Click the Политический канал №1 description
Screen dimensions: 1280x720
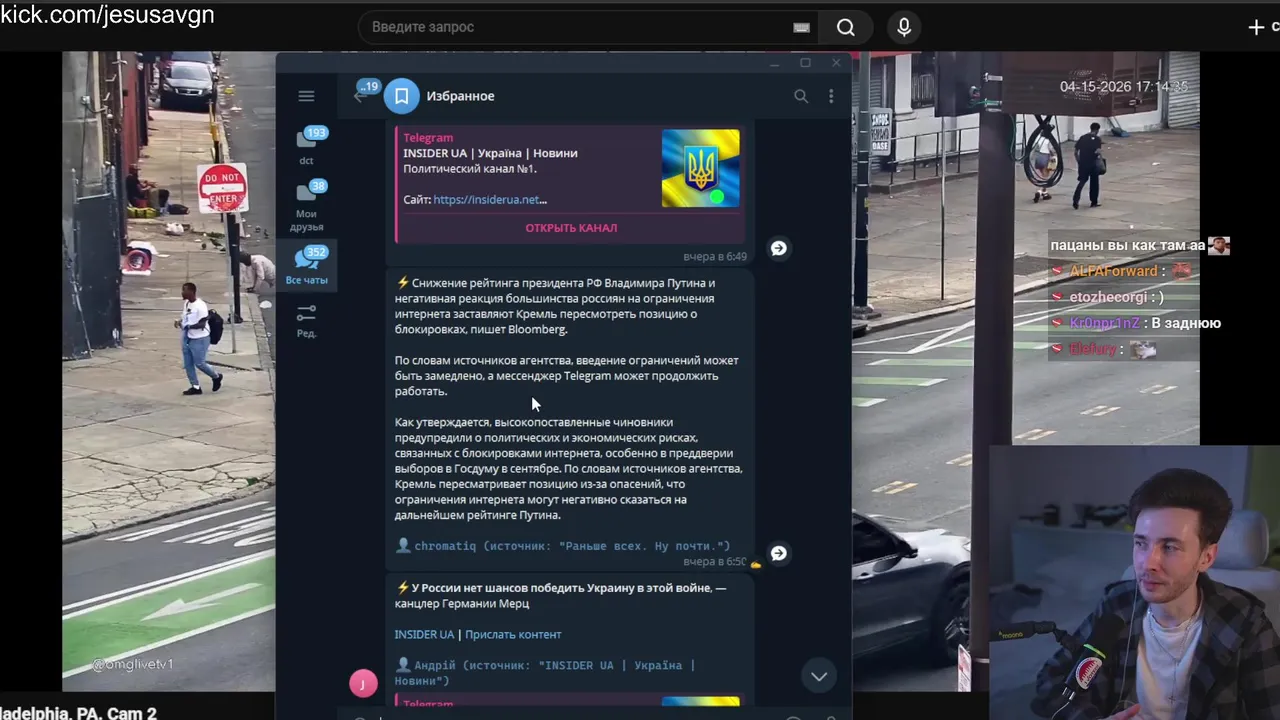tap(470, 169)
